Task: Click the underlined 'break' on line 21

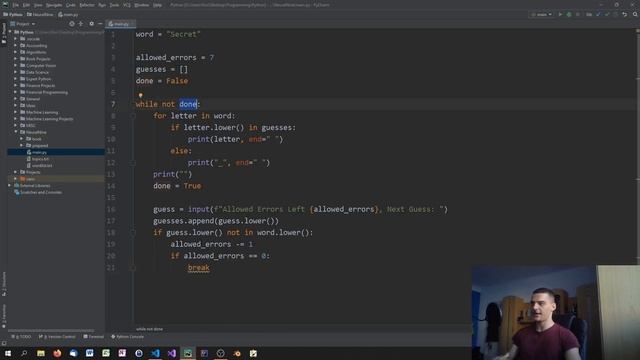Action: (199, 268)
